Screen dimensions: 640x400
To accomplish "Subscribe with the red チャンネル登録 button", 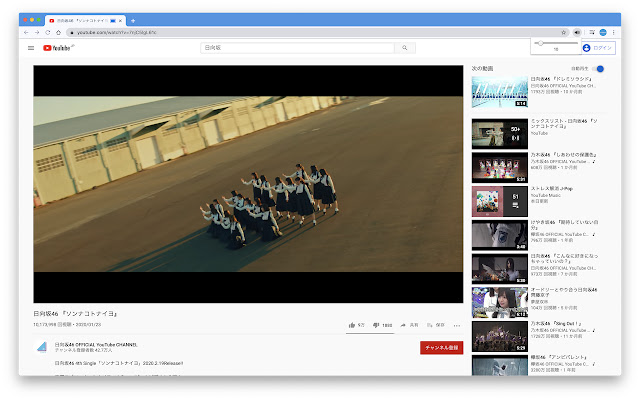I will coord(441,348).
